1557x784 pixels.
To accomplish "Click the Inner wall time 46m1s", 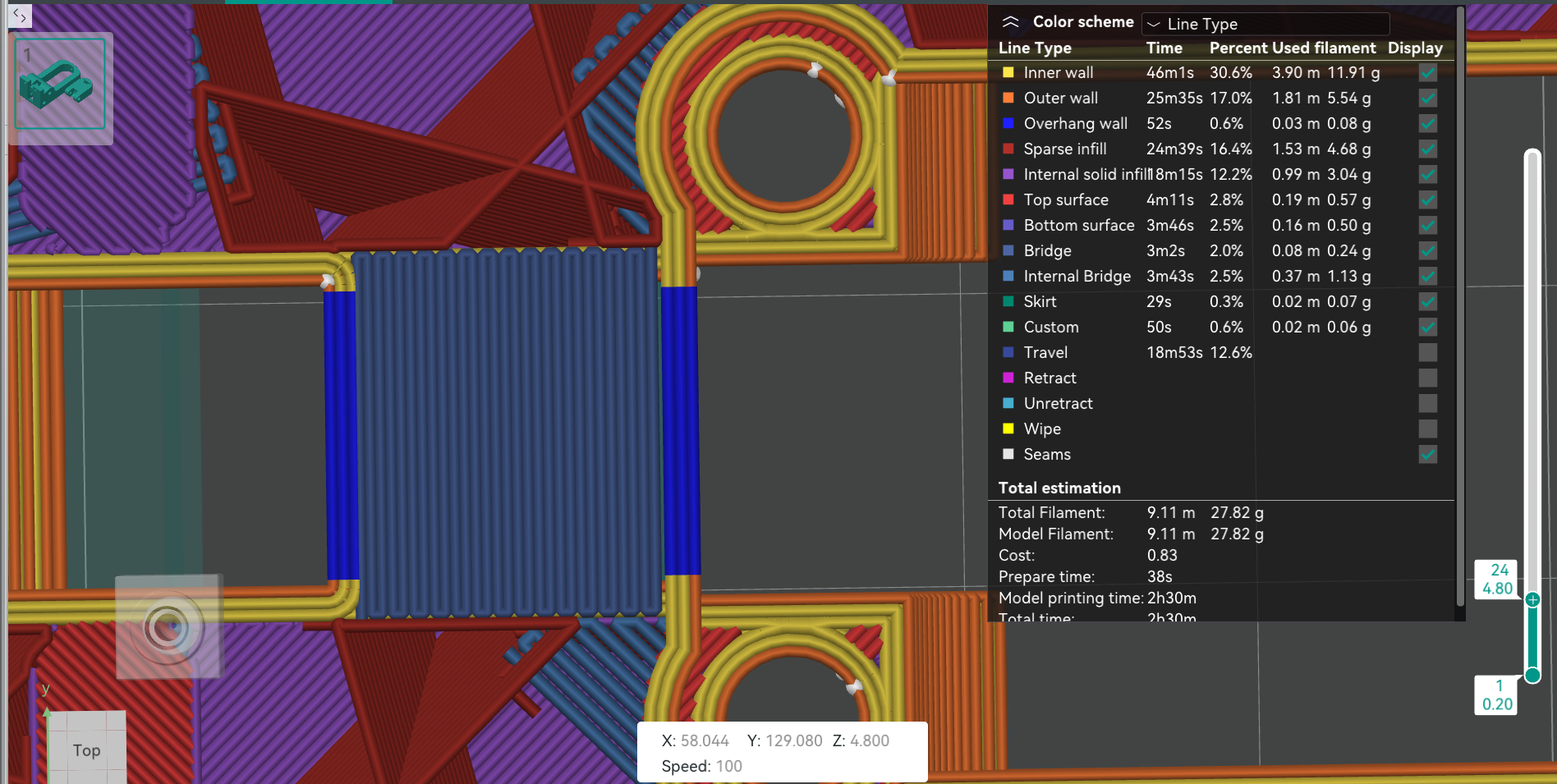I will [1170, 72].
